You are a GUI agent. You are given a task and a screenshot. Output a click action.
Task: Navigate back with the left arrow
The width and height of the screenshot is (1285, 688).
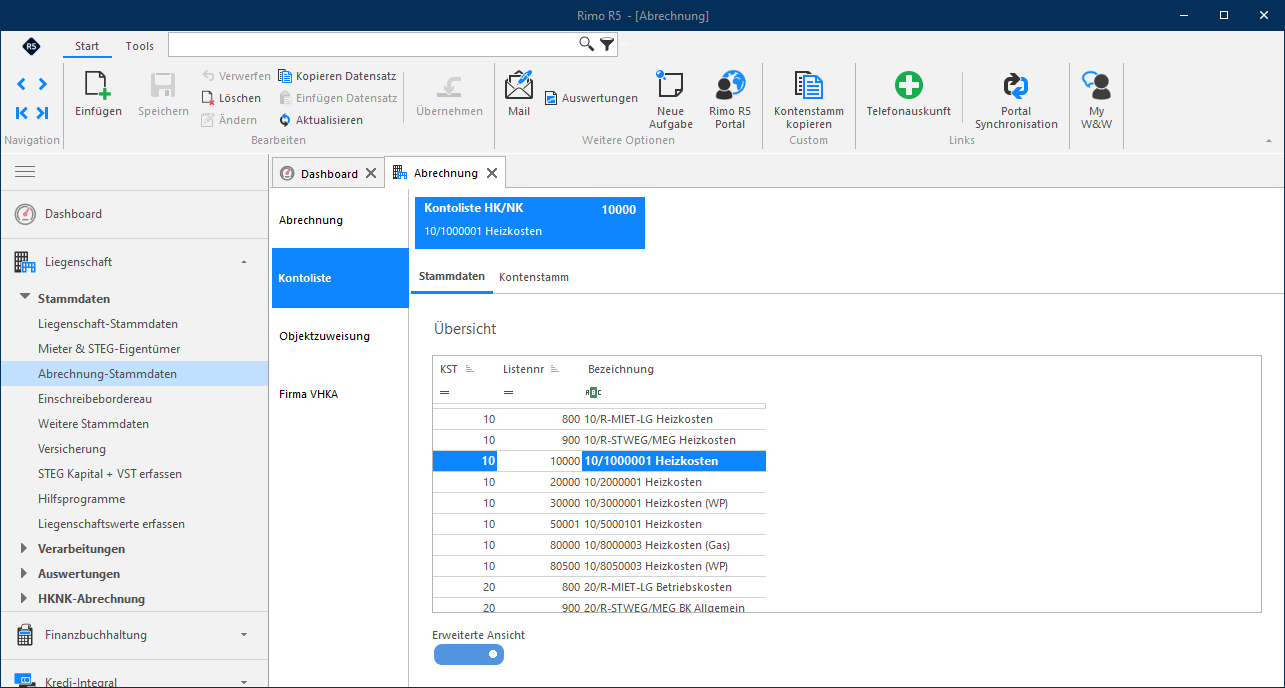[x=21, y=84]
